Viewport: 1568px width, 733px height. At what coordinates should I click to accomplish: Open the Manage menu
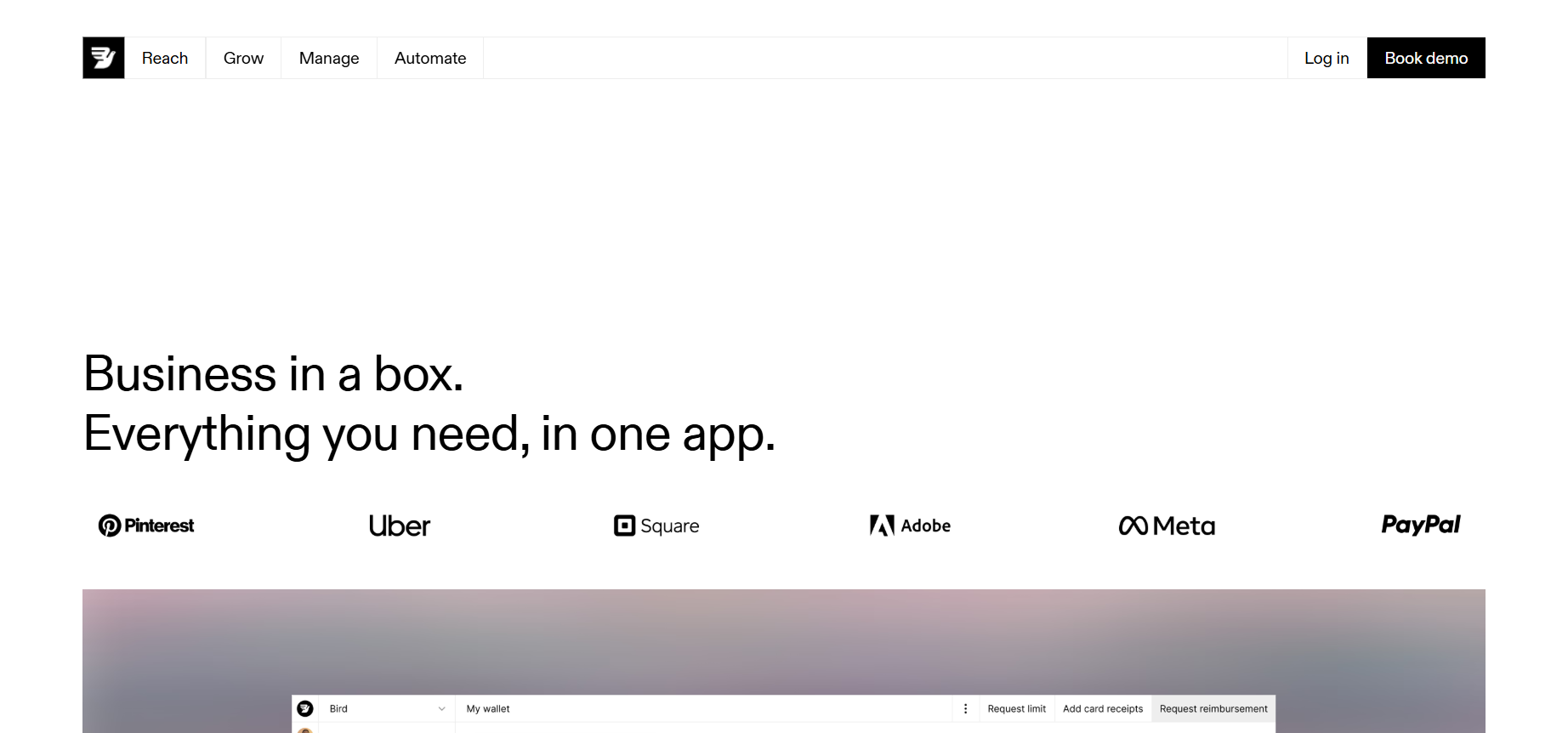[x=329, y=58]
